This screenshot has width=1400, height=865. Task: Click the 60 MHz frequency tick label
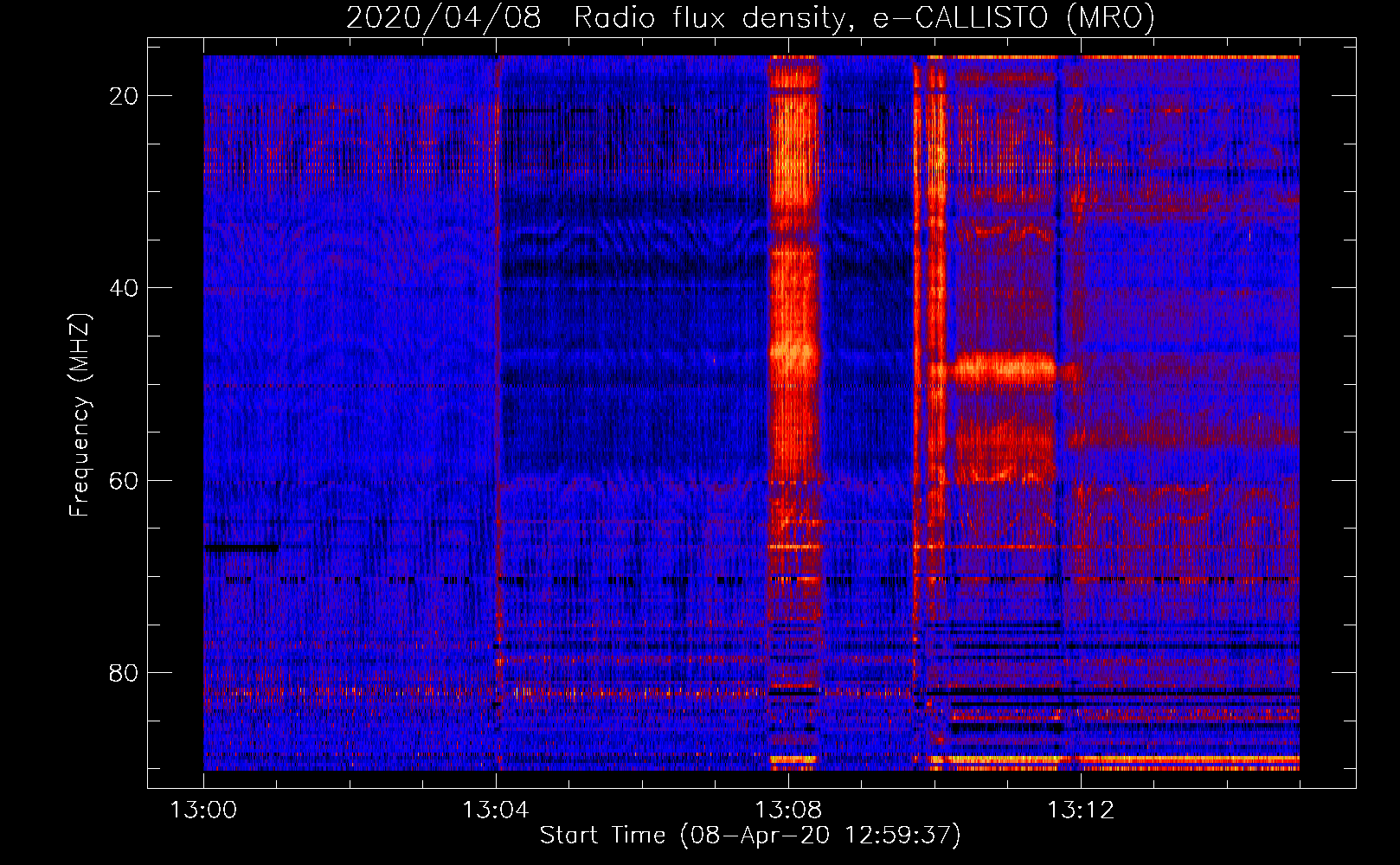124,480
